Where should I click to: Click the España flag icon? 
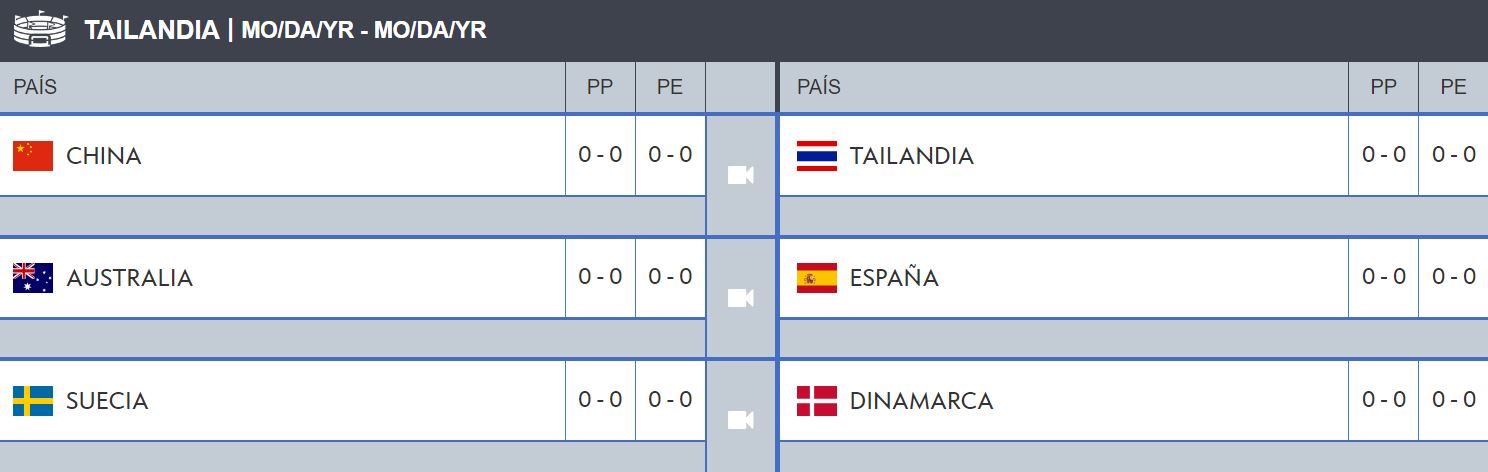point(817,277)
